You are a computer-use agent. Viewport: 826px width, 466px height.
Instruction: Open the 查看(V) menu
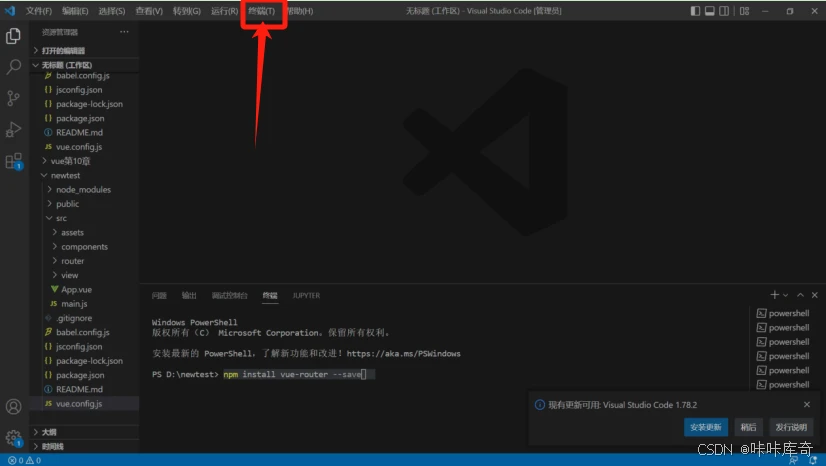tap(149, 11)
